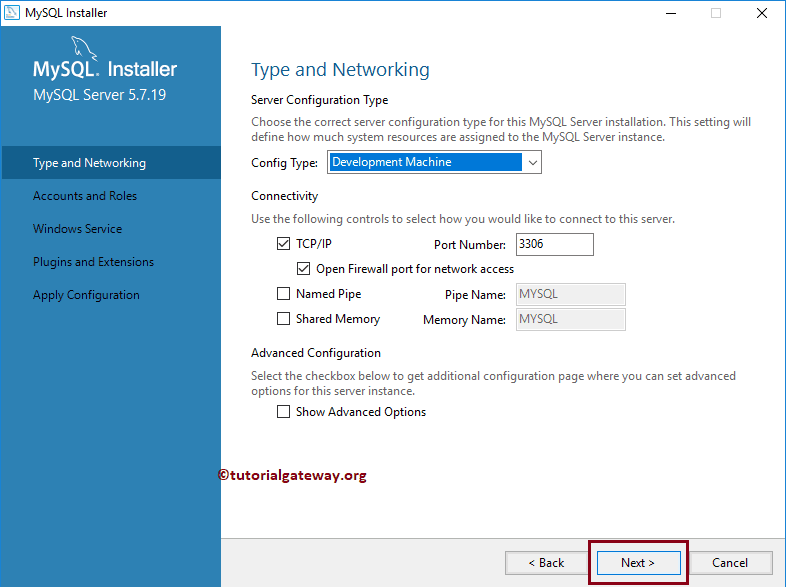This screenshot has height=587, width=786.
Task: Cancel the installer configuration
Action: tap(730, 563)
